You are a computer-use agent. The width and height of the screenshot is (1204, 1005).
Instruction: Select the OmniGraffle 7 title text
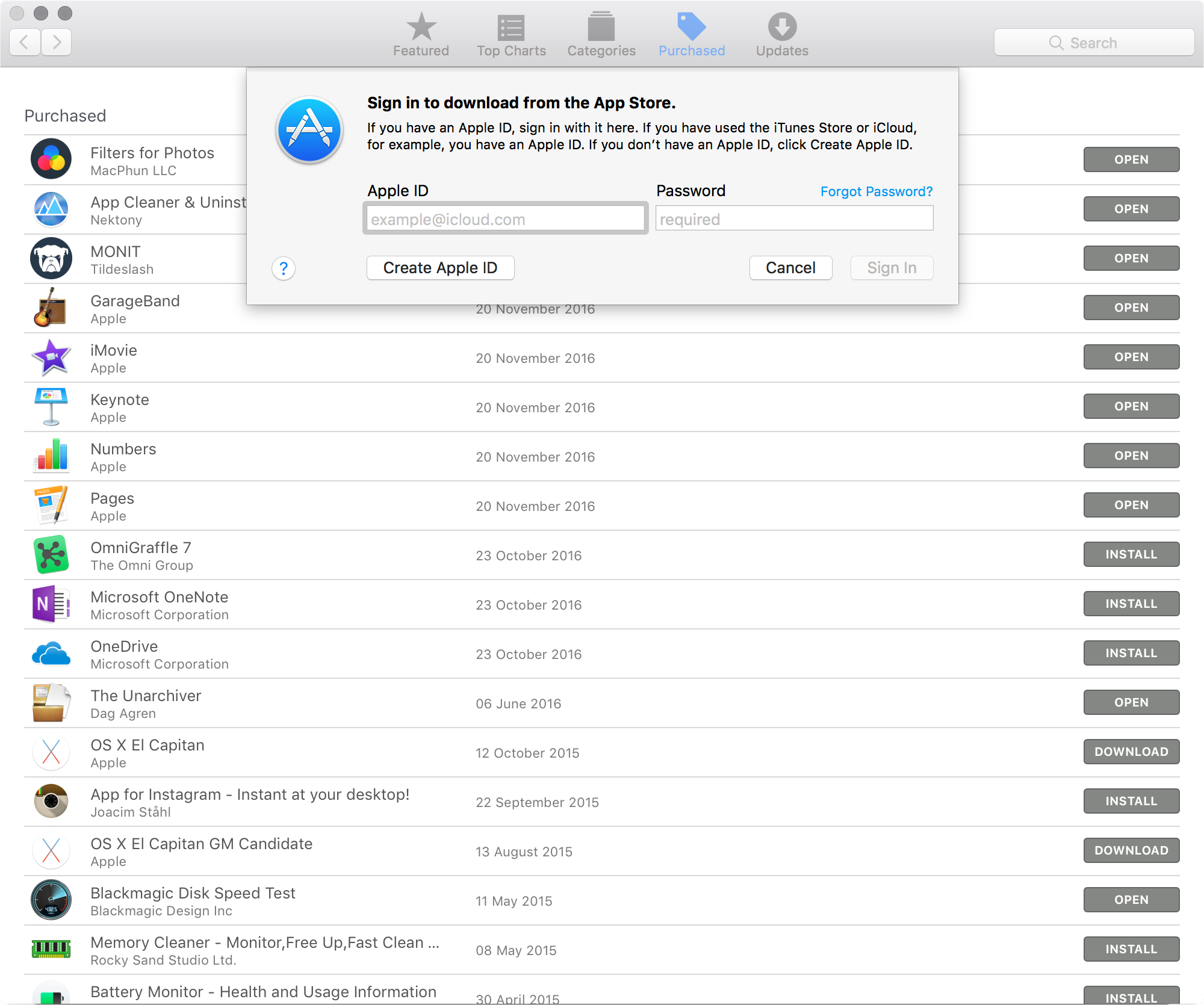[141, 548]
